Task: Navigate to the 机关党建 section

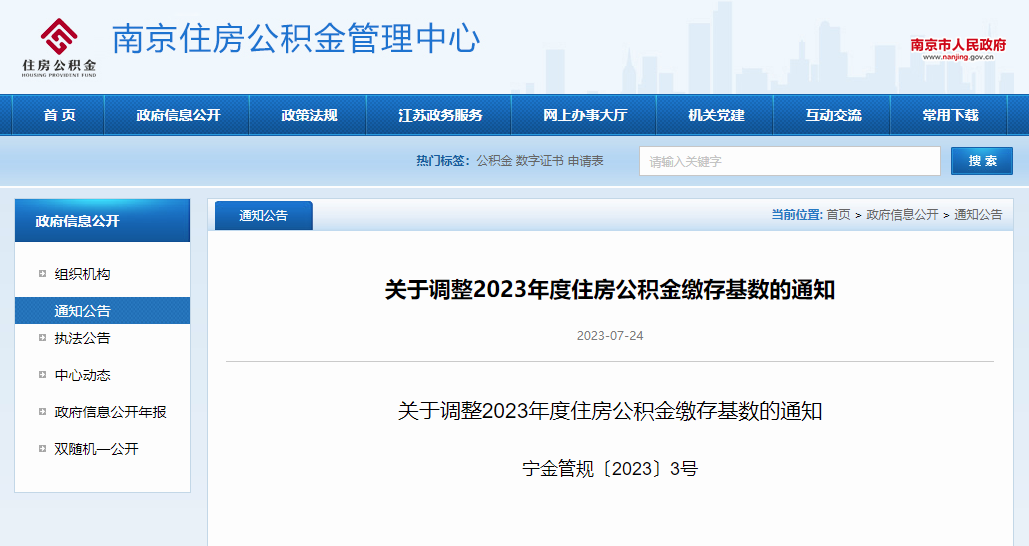Action: click(716, 115)
